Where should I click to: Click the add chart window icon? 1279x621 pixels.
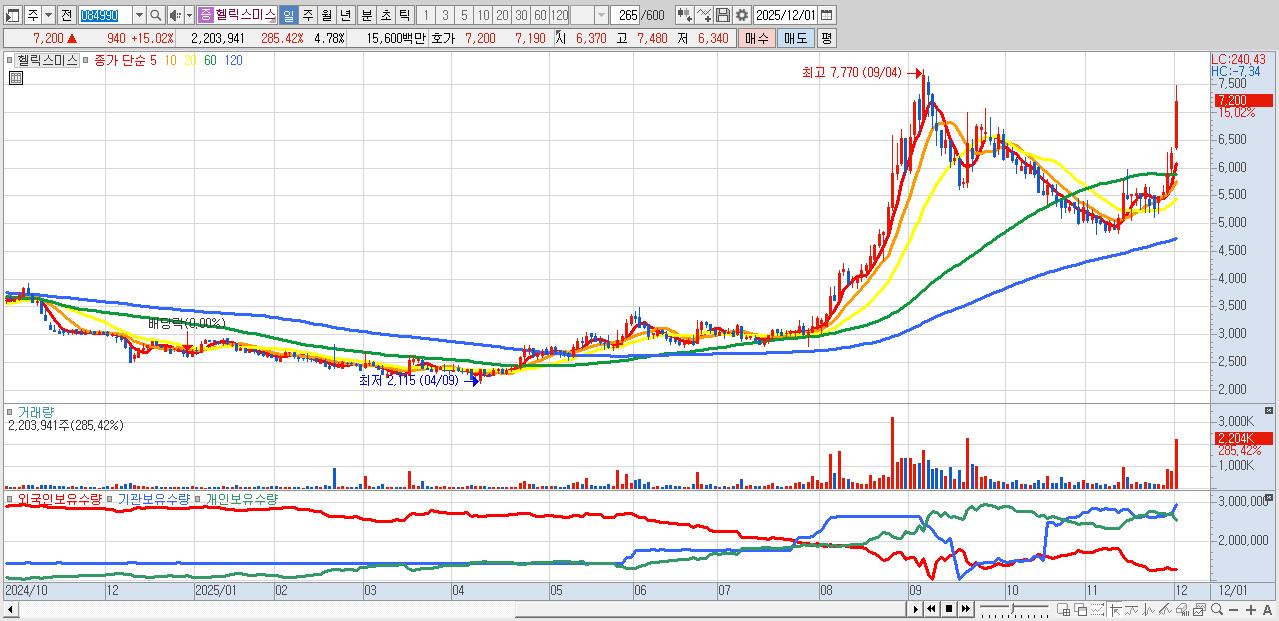[x=1063, y=609]
